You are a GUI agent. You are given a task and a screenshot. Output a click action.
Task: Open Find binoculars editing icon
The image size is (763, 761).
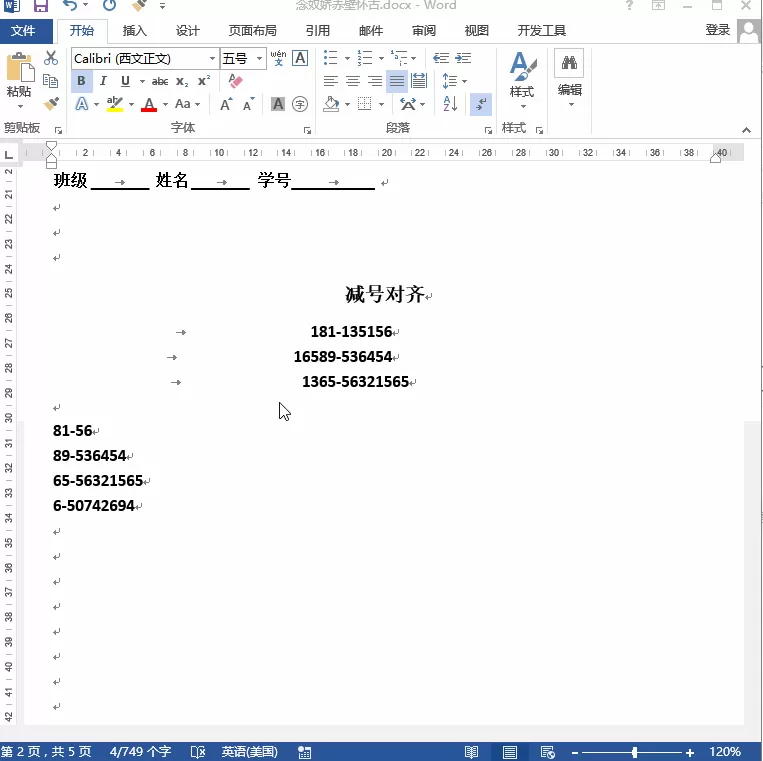coord(569,62)
